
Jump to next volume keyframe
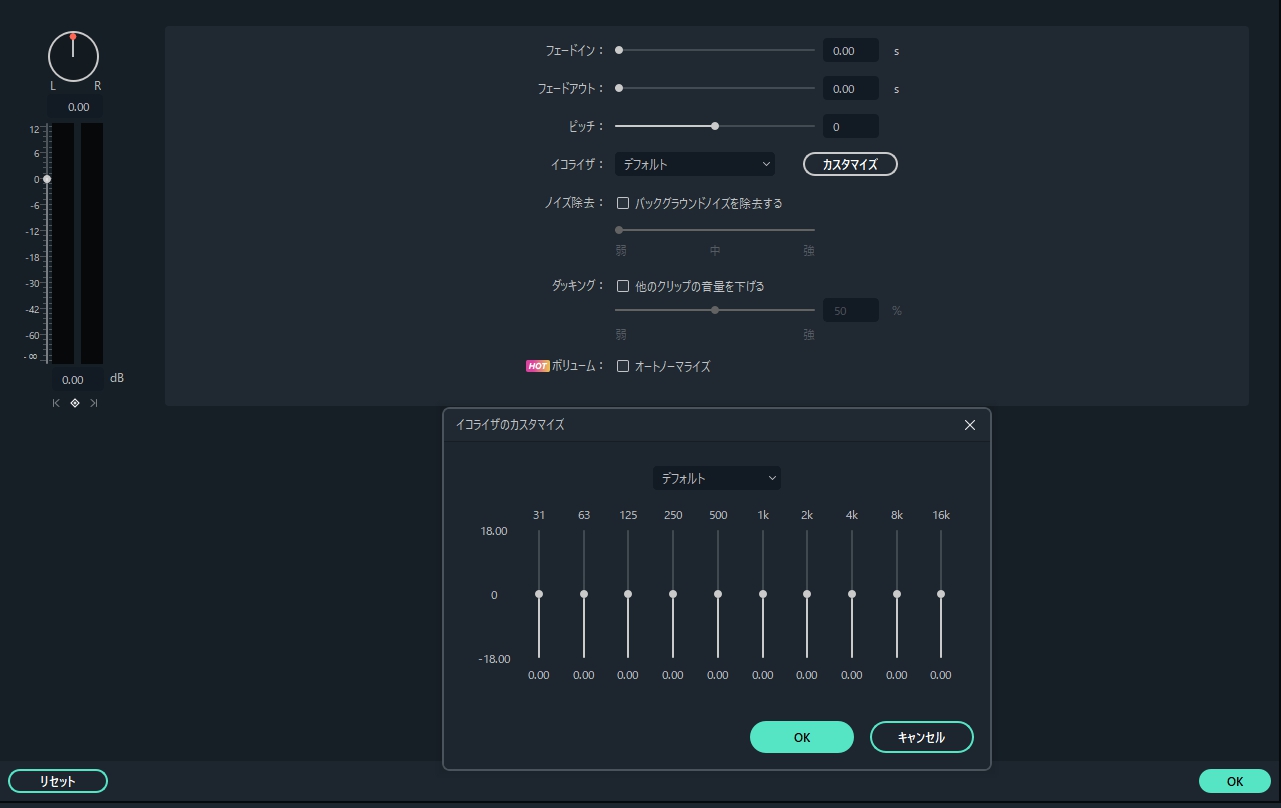(x=93, y=403)
